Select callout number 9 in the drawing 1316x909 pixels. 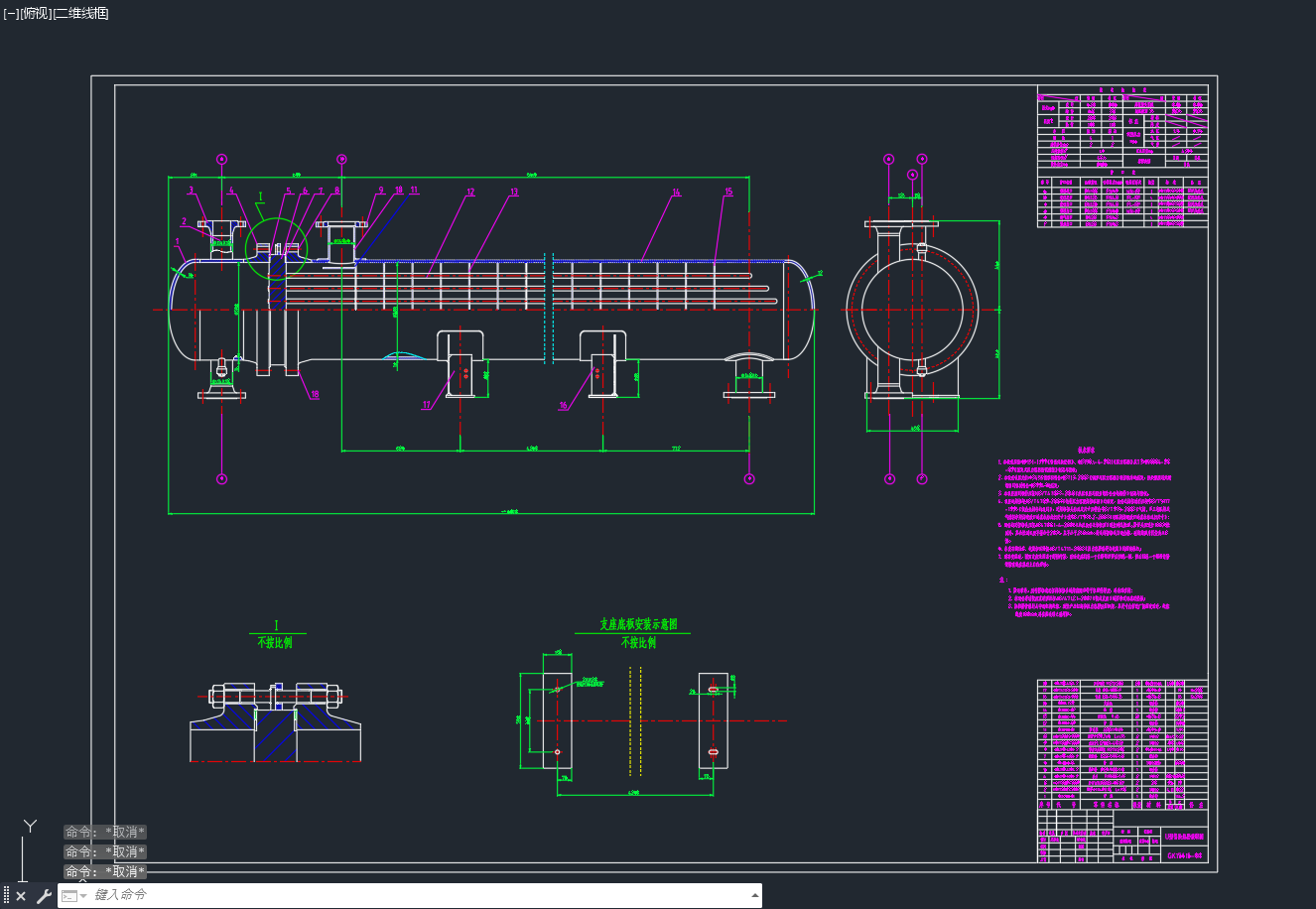[x=380, y=190]
